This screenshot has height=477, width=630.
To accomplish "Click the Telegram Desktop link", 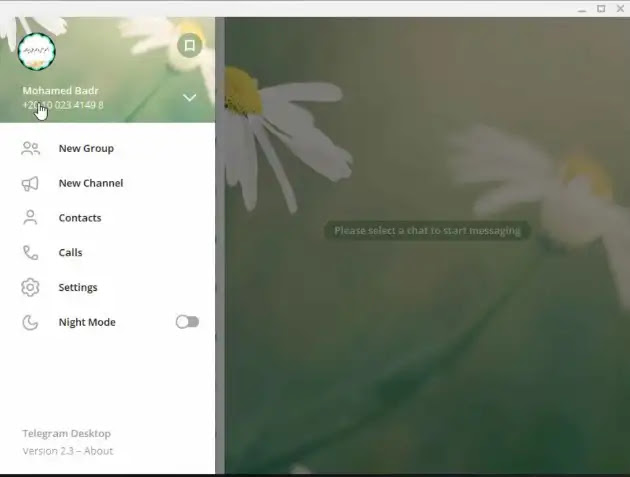I will 67,434.
